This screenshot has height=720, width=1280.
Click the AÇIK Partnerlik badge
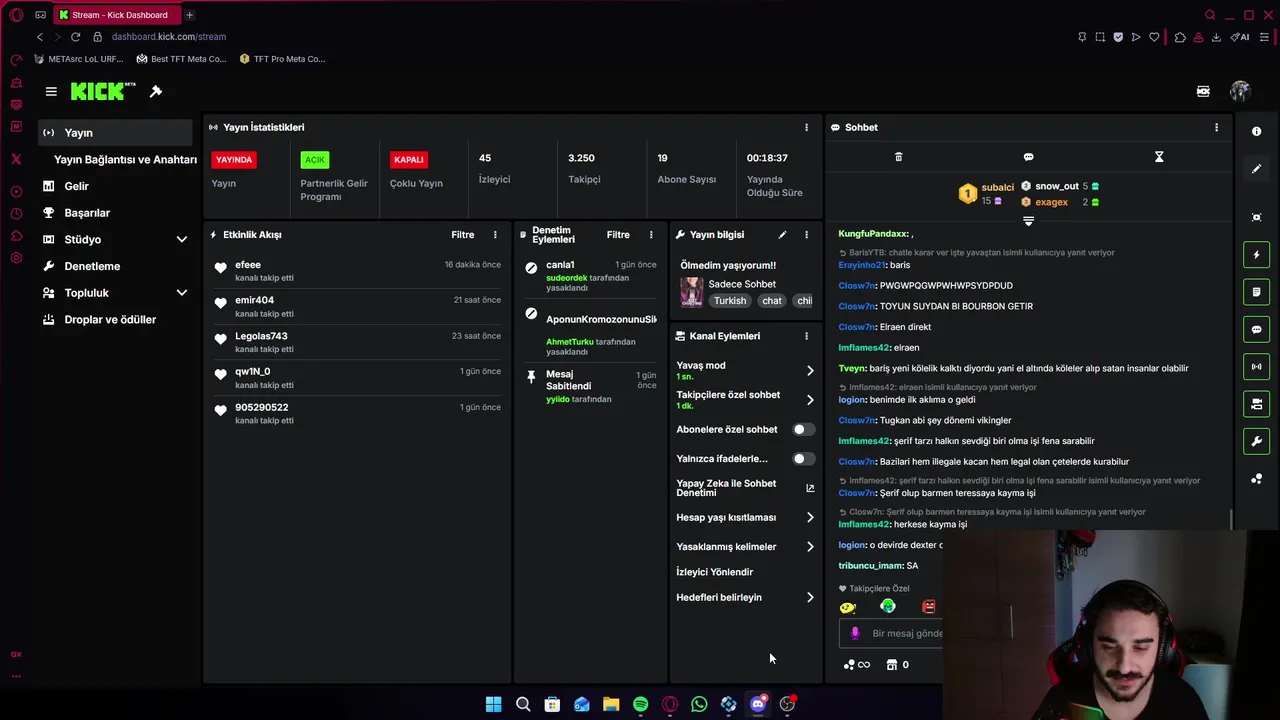tap(315, 160)
